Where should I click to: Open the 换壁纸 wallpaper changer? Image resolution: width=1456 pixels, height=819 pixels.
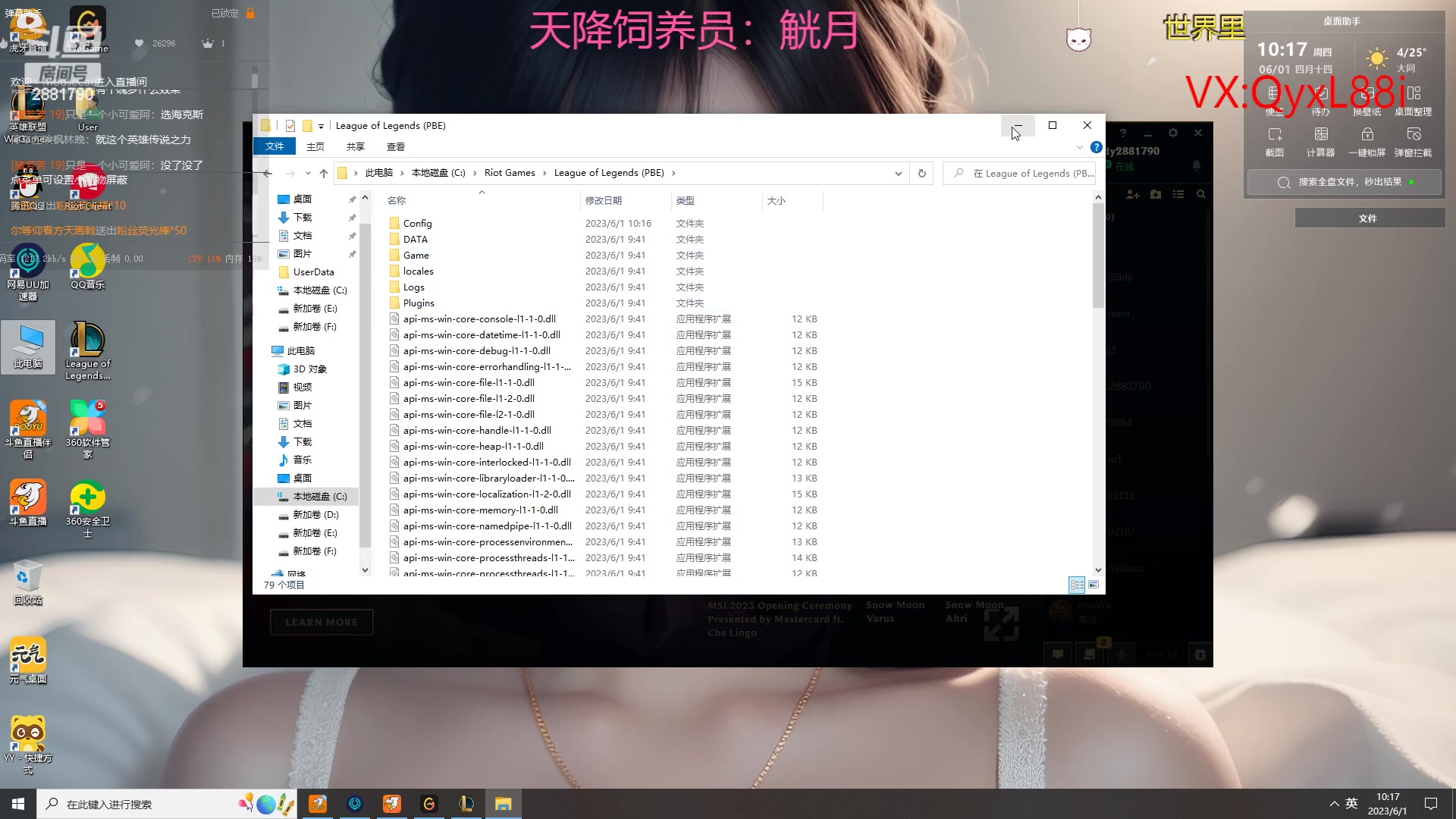tap(1367, 99)
